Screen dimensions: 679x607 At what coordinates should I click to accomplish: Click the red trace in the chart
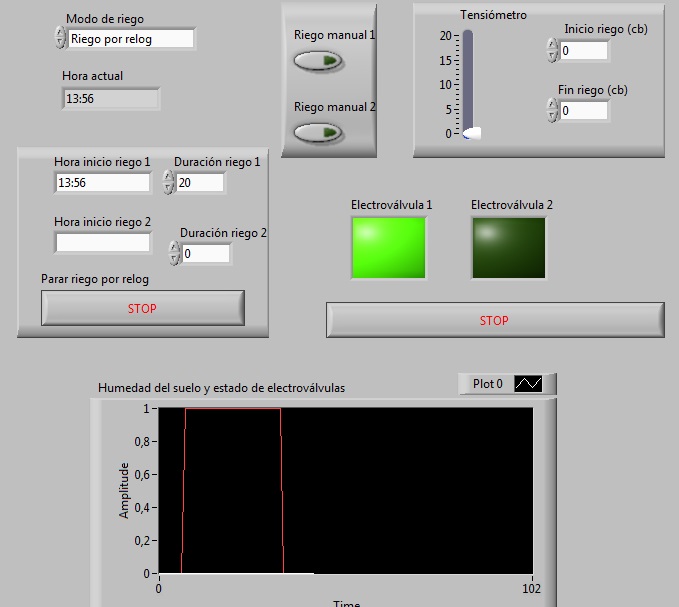tap(233, 408)
